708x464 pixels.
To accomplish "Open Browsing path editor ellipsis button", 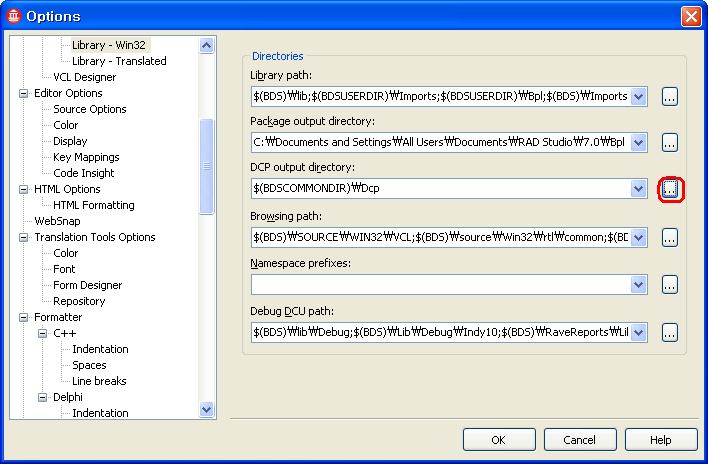I will point(670,237).
